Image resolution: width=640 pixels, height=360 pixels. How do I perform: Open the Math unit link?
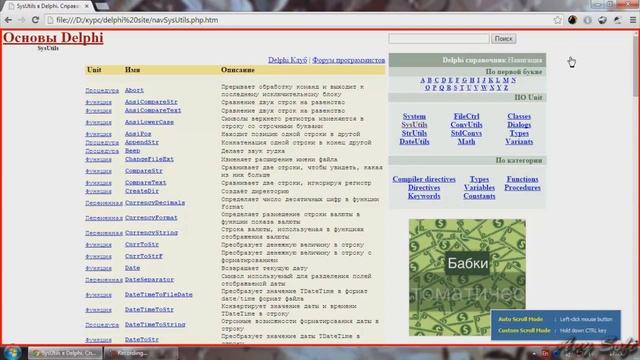coord(467,142)
